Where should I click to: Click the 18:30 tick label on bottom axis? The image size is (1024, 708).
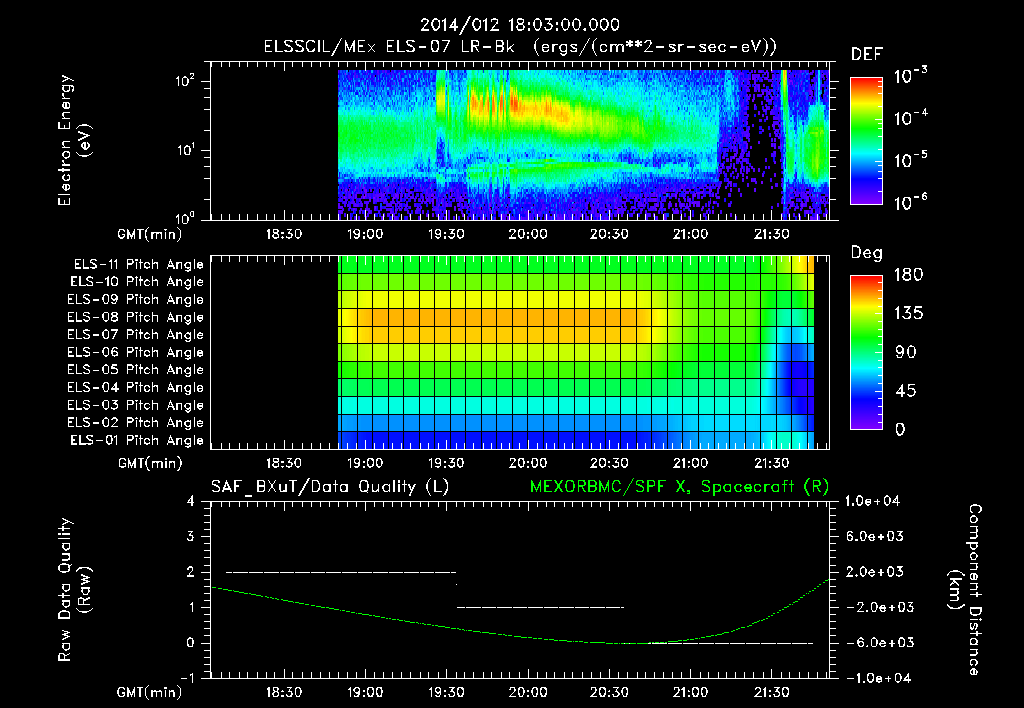283,692
